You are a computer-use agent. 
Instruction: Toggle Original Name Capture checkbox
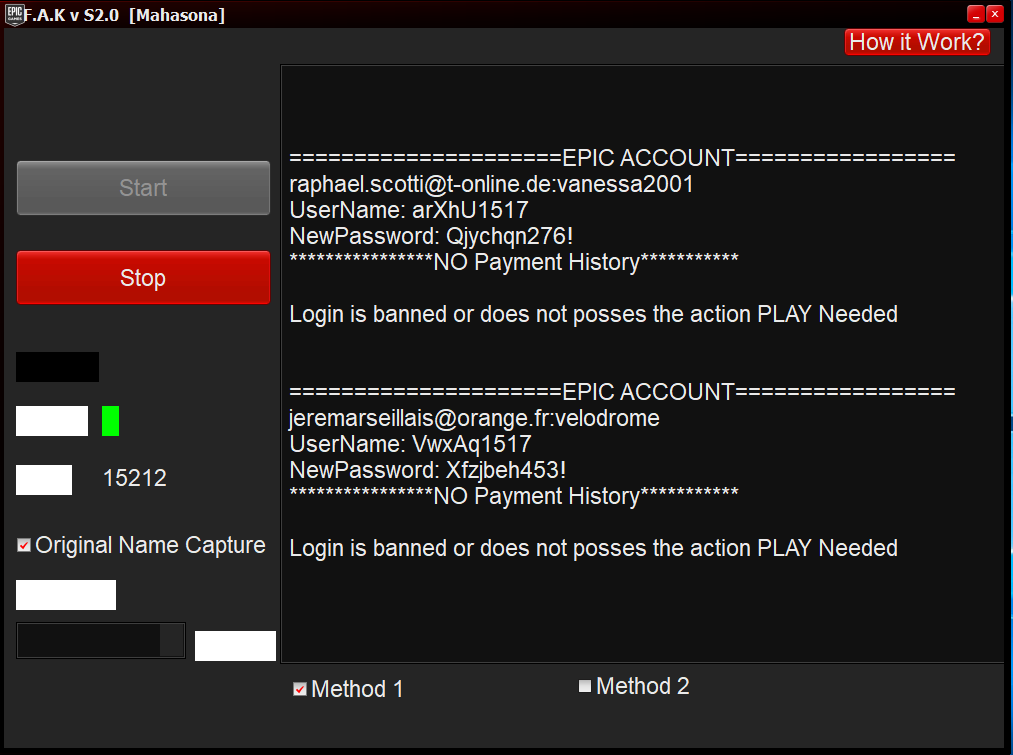[x=24, y=546]
